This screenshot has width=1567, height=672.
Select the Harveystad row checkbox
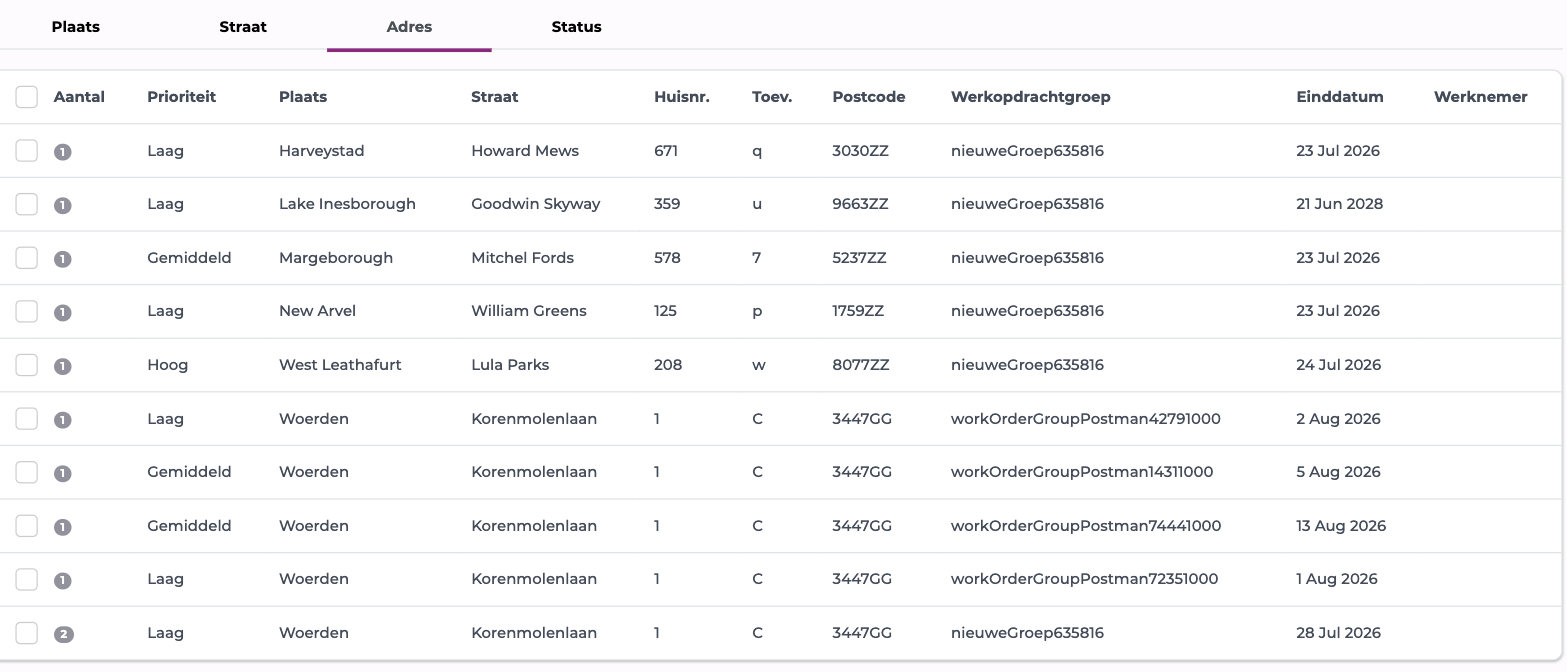[x=27, y=151]
